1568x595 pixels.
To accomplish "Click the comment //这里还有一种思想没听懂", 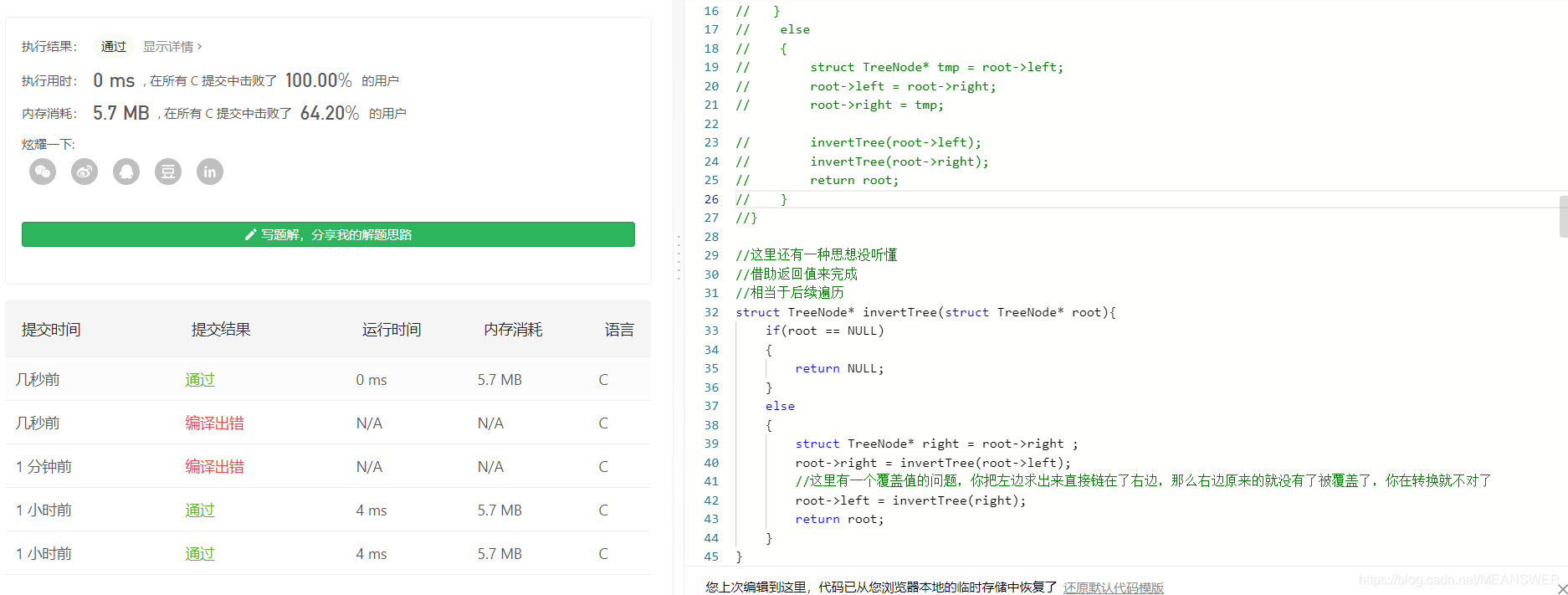I will tap(817, 255).
